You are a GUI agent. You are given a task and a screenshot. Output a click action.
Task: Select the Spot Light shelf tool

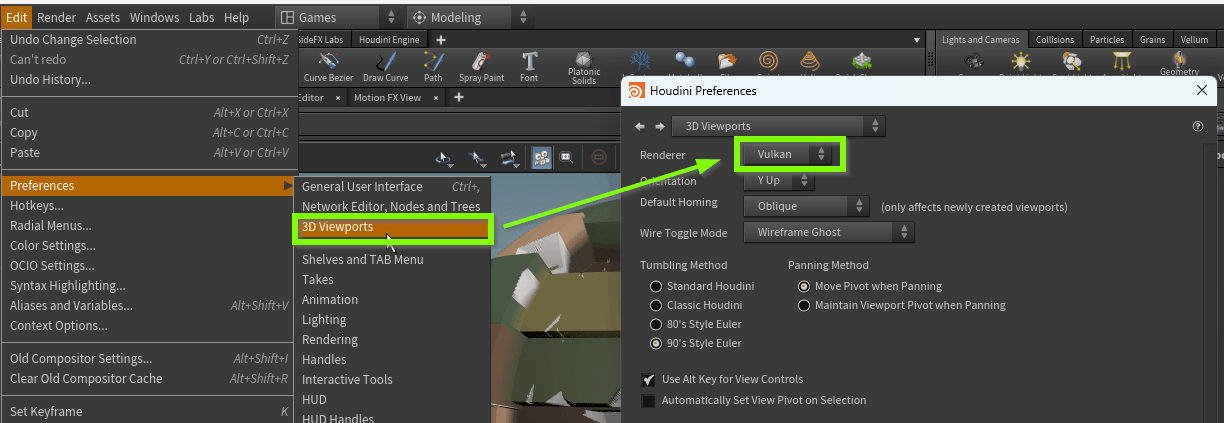tap(1071, 62)
